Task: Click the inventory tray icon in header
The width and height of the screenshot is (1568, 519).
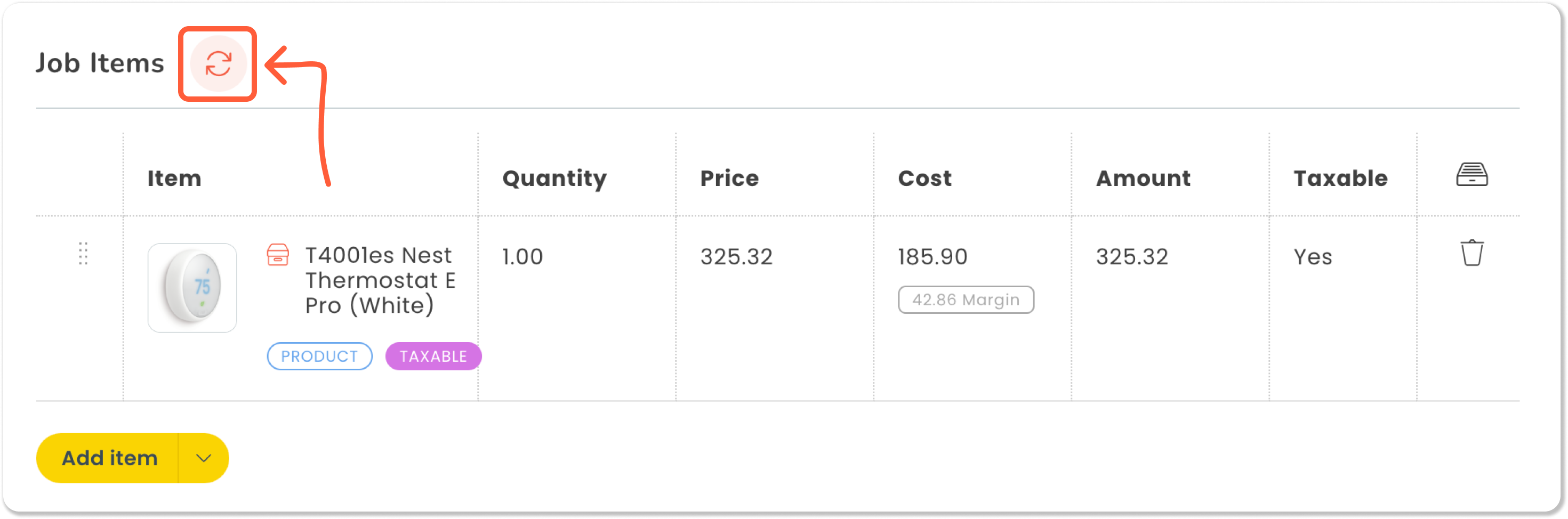Action: coord(1471,175)
